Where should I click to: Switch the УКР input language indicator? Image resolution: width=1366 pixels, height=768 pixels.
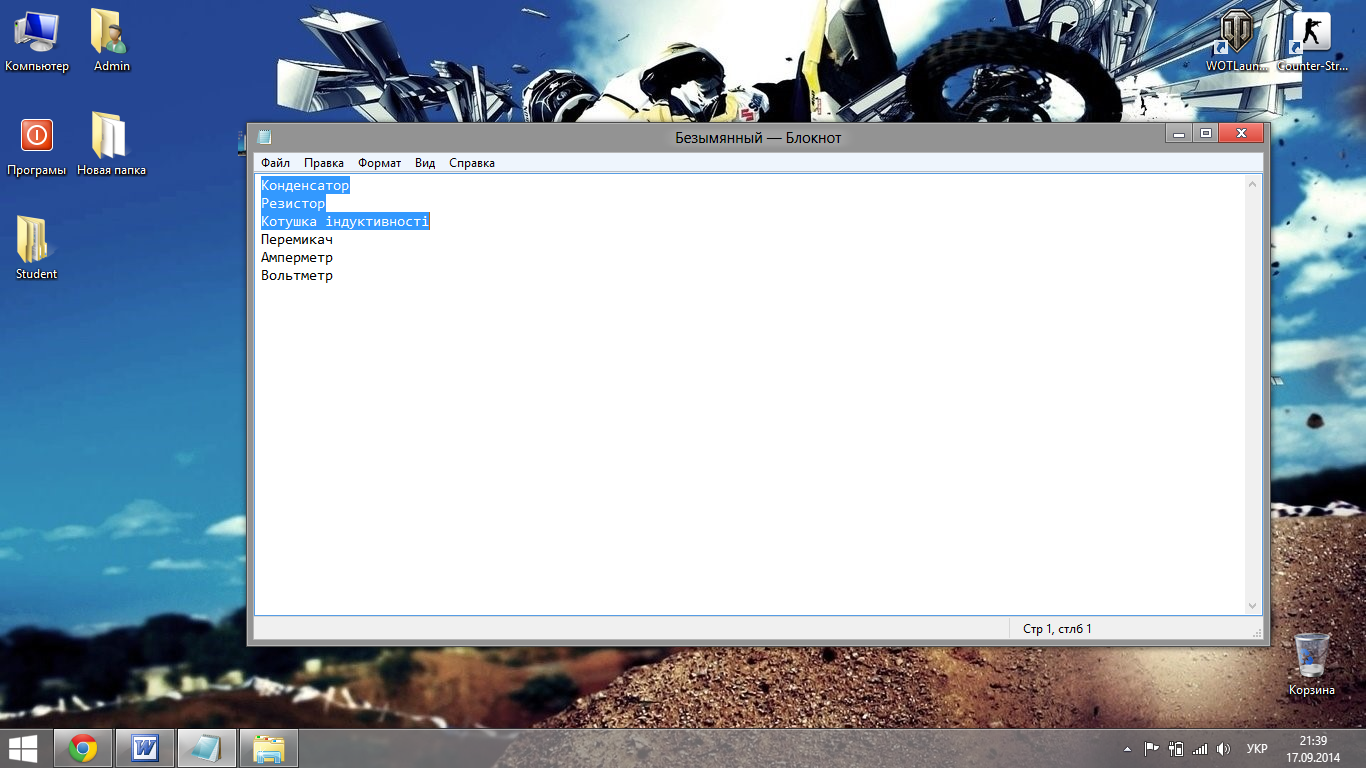pos(1257,748)
